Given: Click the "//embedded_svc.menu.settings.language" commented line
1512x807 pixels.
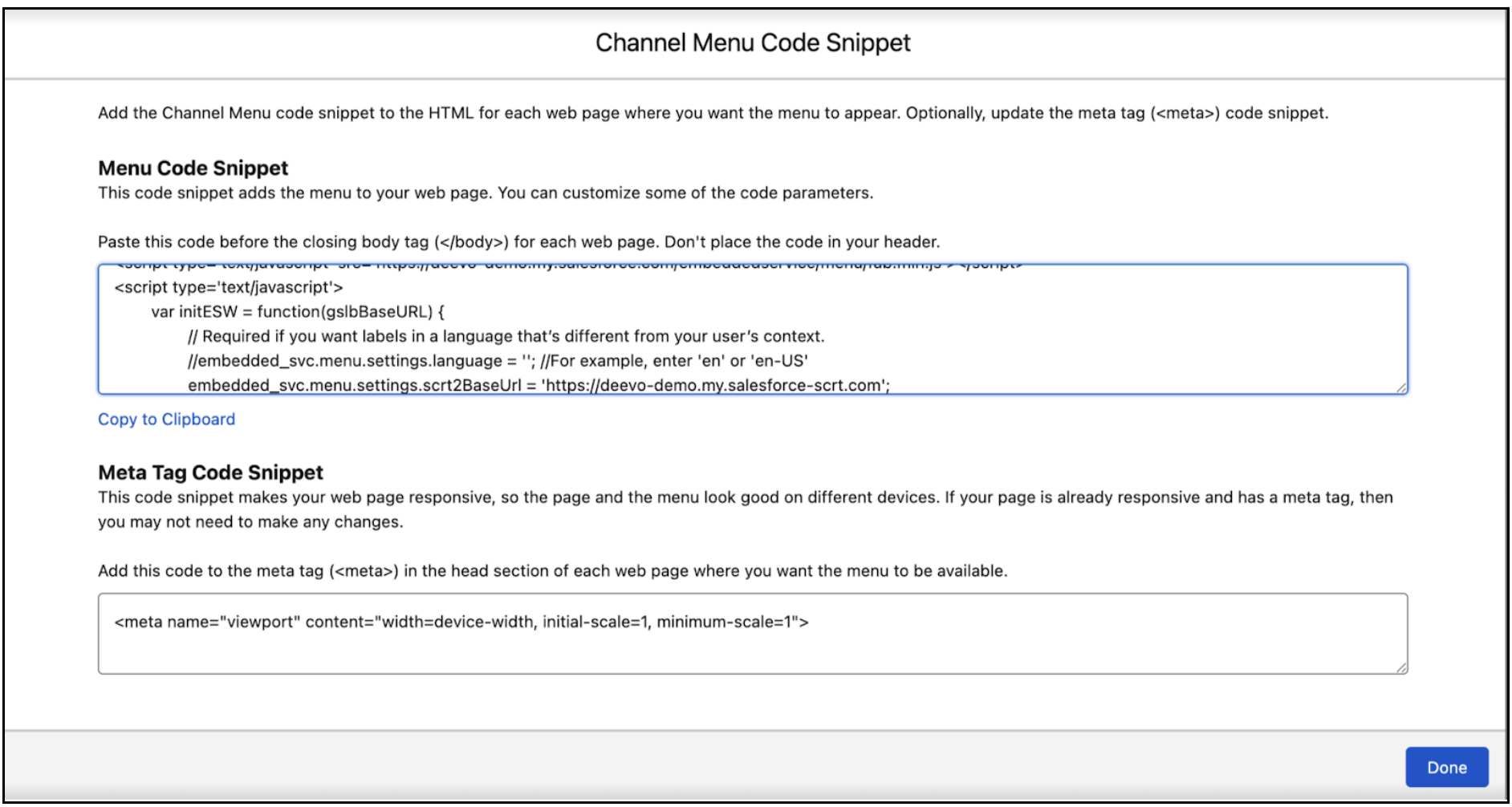Looking at the screenshot, I should (x=498, y=360).
